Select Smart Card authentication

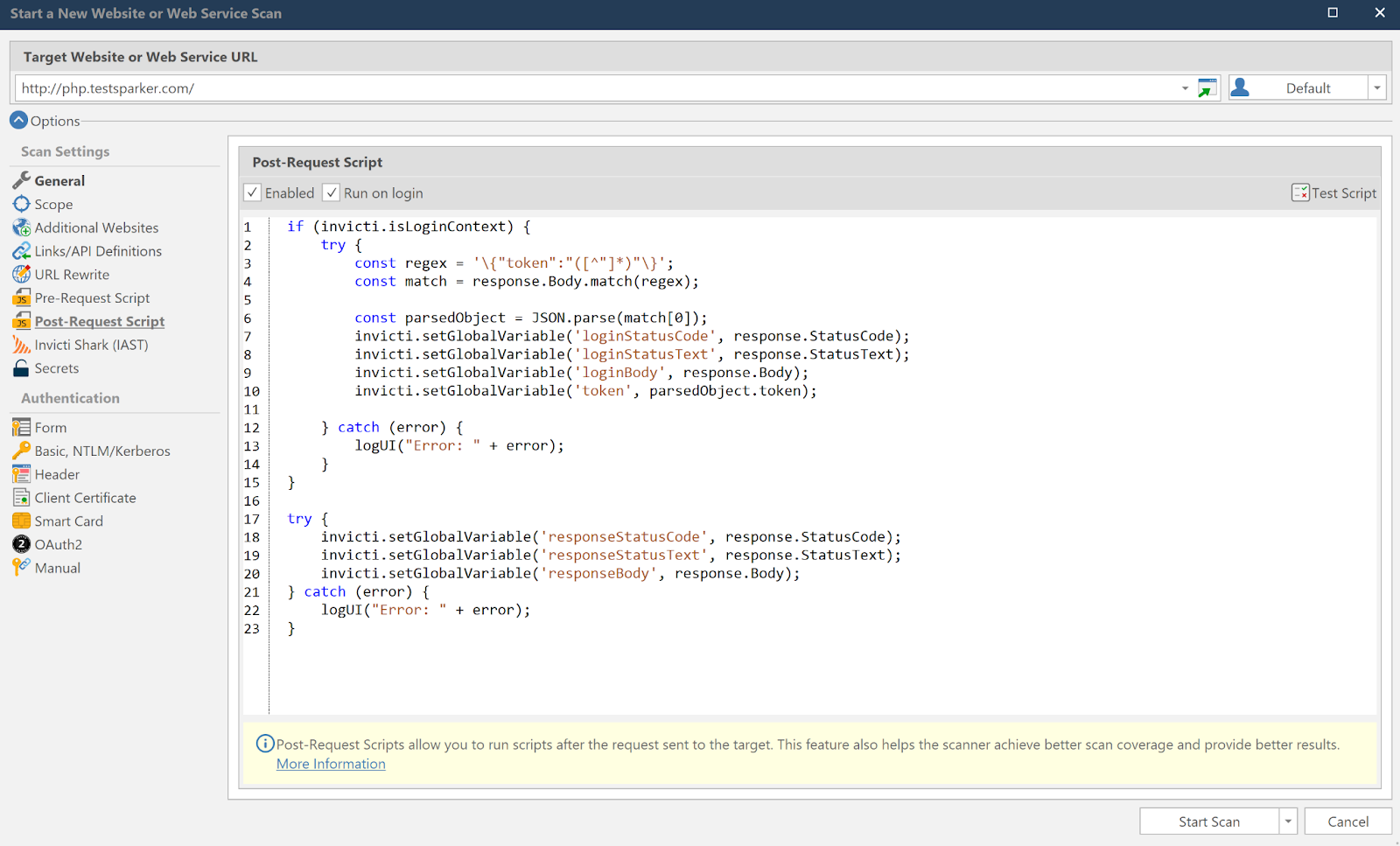coord(68,521)
